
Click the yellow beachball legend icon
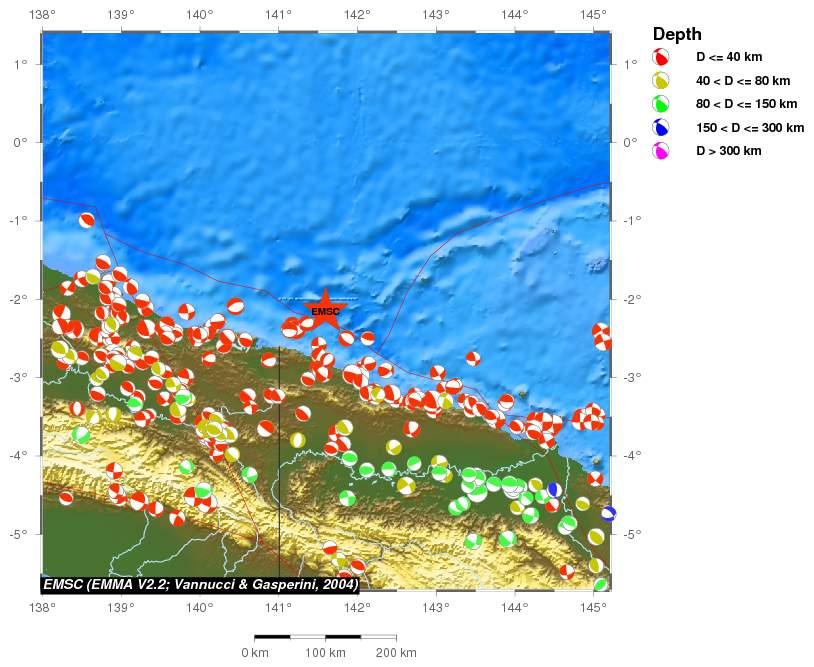(661, 81)
